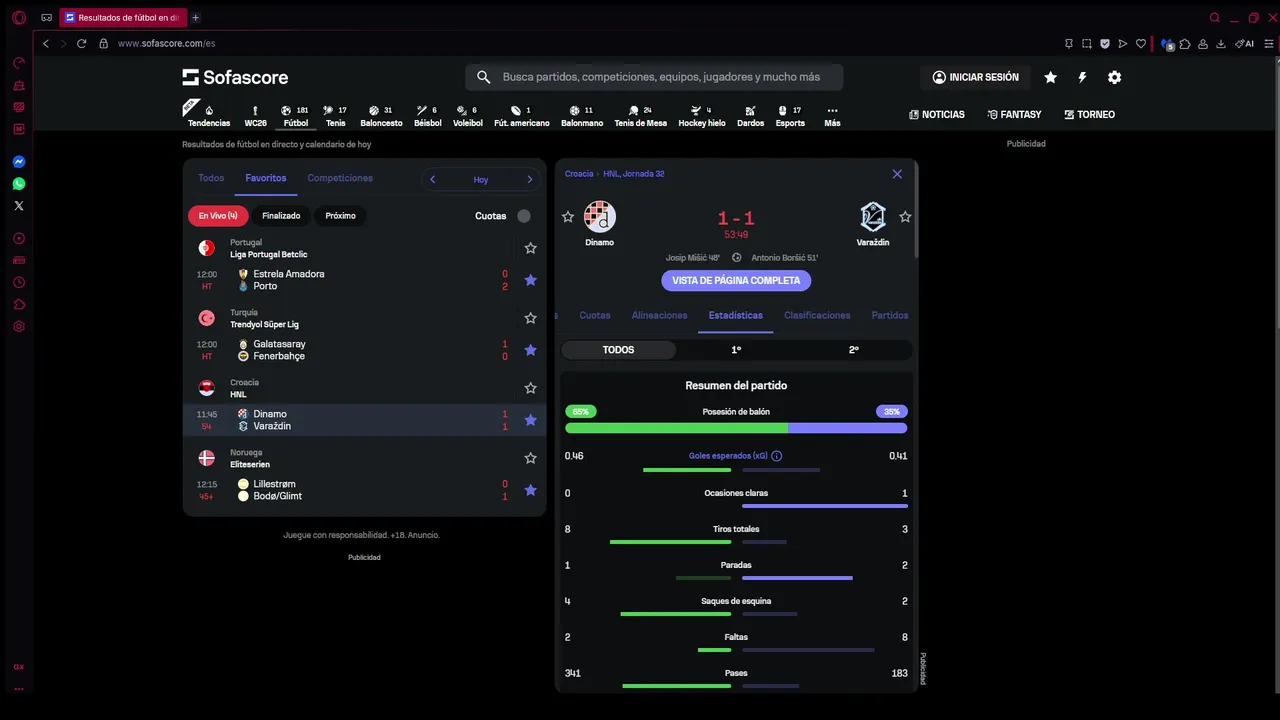Image resolution: width=1280 pixels, height=720 pixels.
Task: Open the TORNEO link
Action: coord(1089,115)
